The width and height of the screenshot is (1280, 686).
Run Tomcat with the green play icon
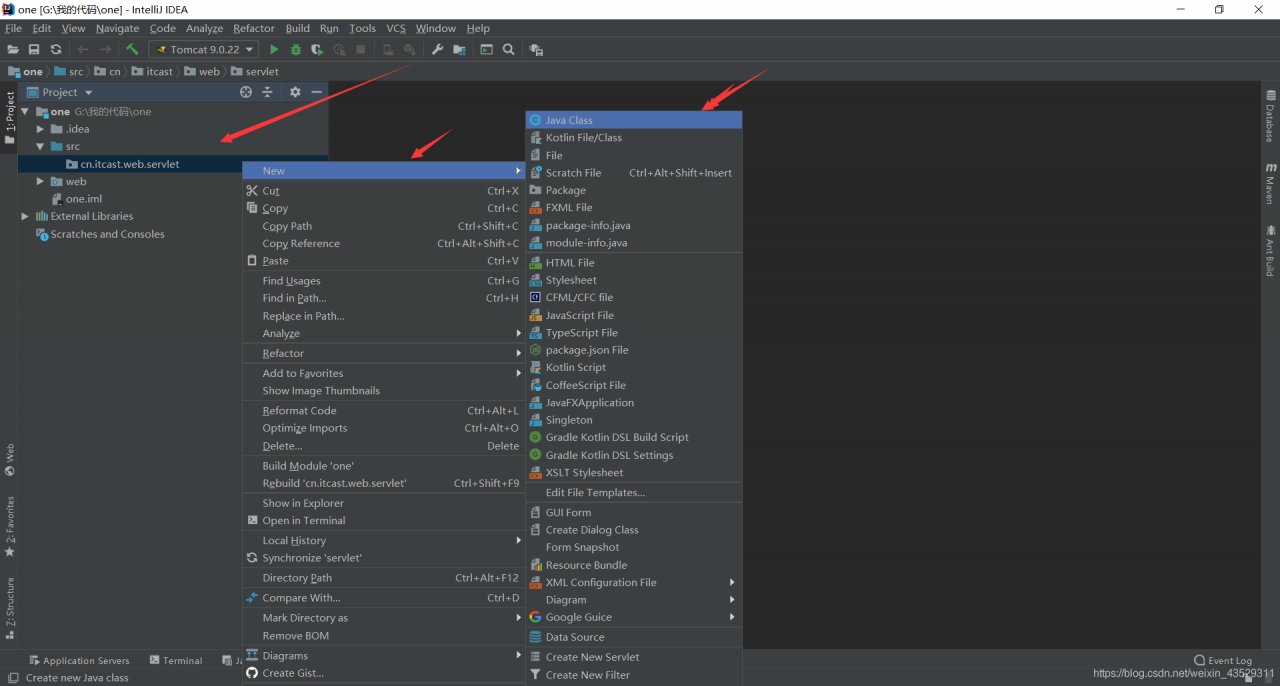coord(274,49)
